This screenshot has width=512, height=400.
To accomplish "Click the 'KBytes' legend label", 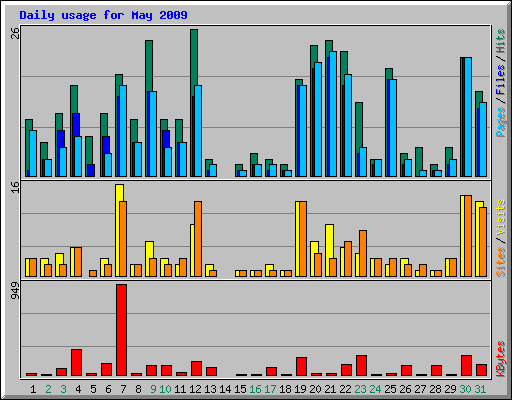I will coord(501,359).
